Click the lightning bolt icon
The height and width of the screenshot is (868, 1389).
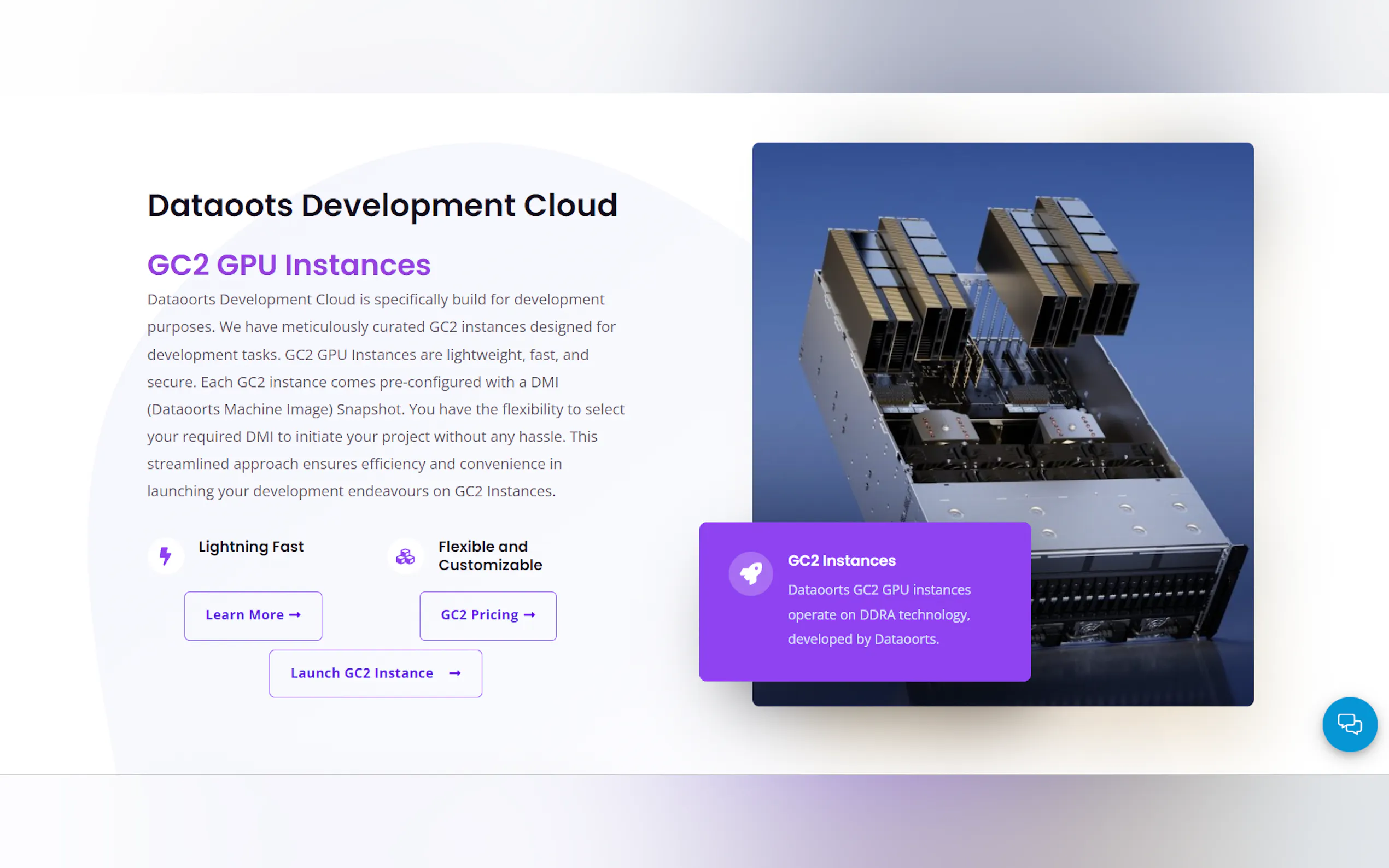point(165,556)
